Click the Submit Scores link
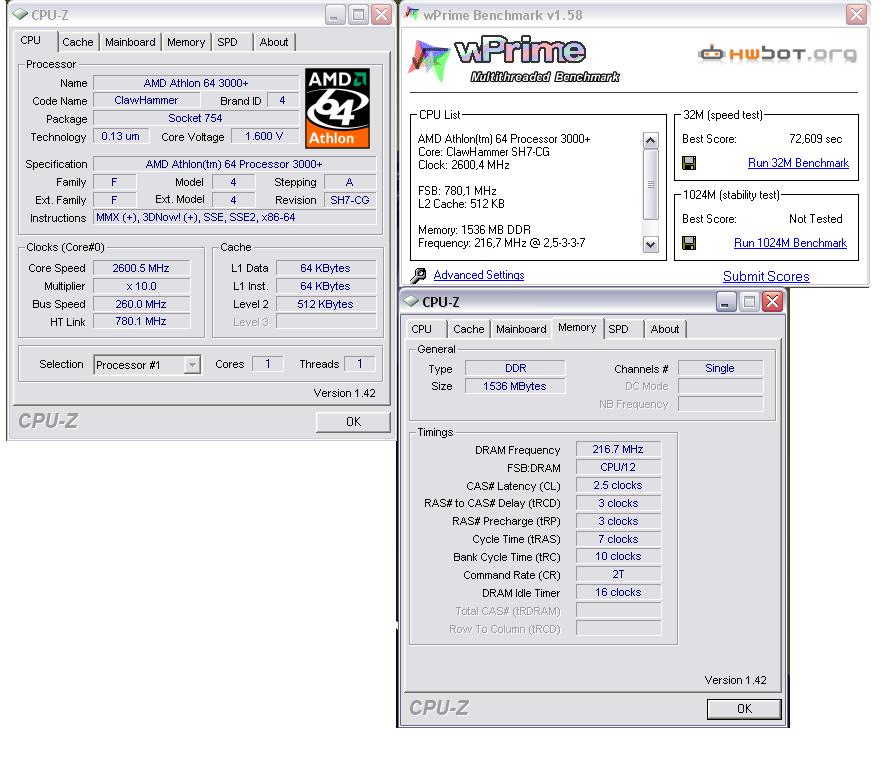The width and height of the screenshot is (882, 771). point(766,276)
